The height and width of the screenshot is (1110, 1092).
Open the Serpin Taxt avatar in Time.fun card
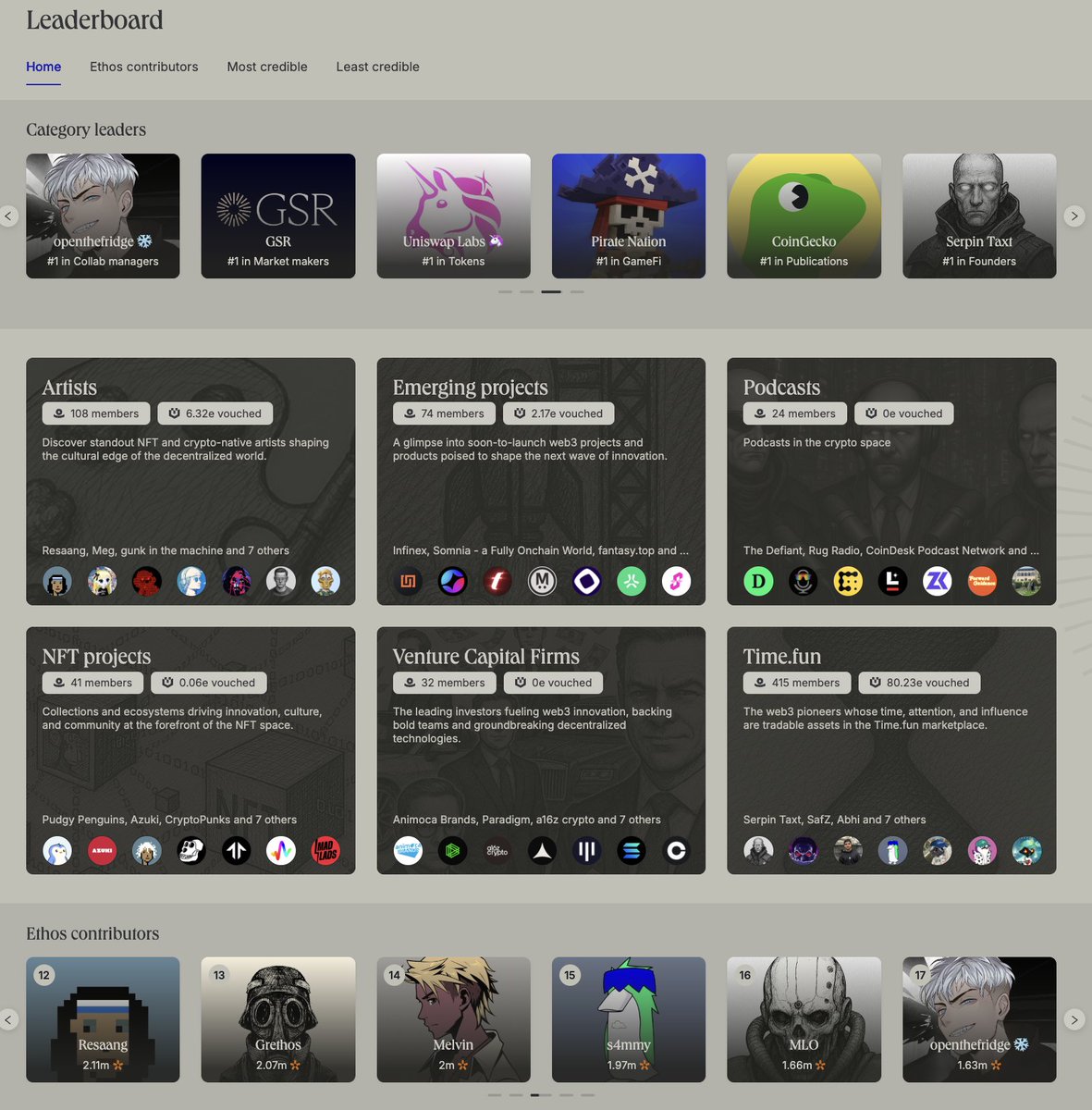(758, 850)
